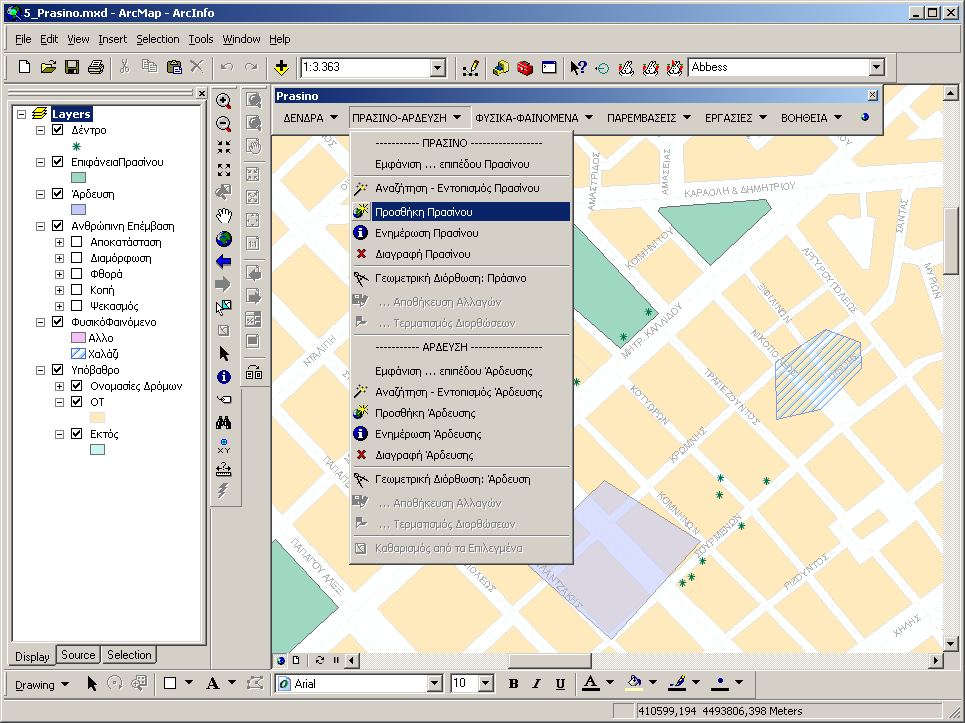Click the Εκτός light blue swatch
Screen dimensions: 965x723
click(x=97, y=450)
